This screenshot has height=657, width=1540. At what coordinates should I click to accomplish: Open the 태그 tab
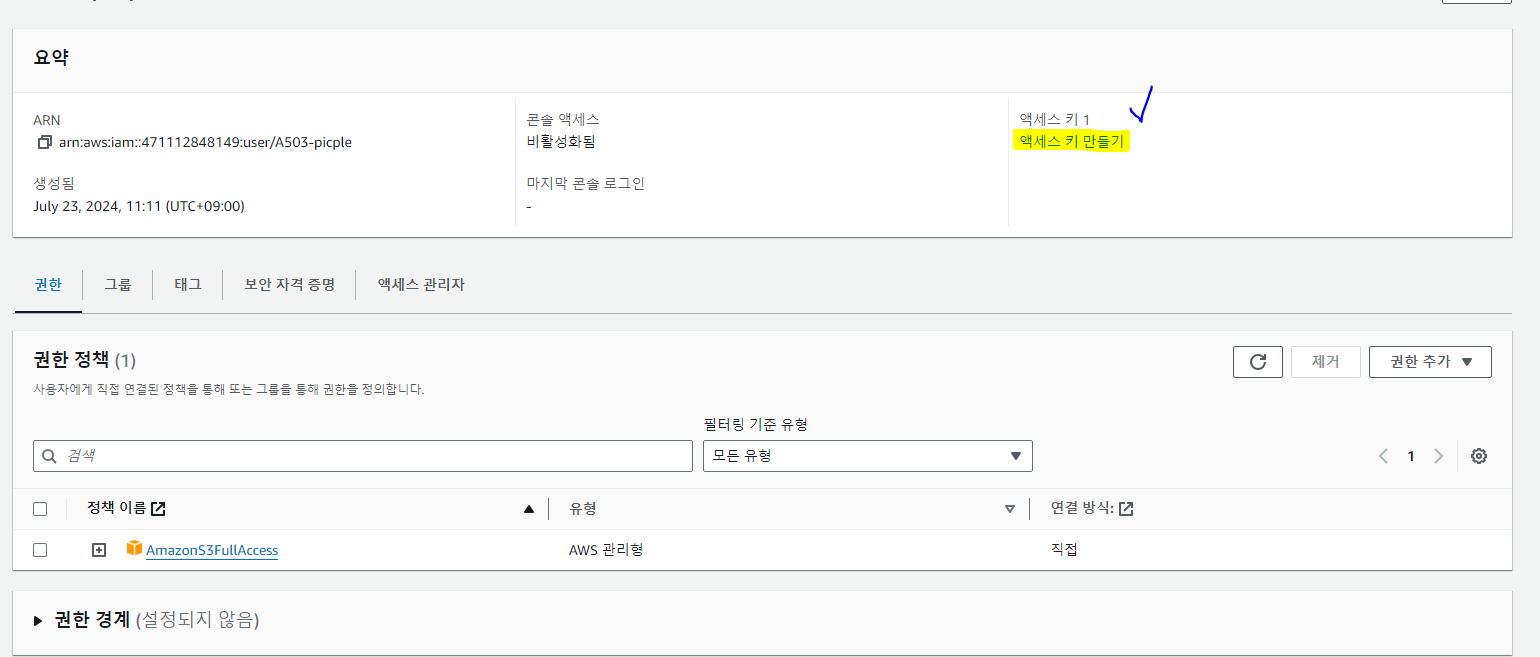point(186,284)
